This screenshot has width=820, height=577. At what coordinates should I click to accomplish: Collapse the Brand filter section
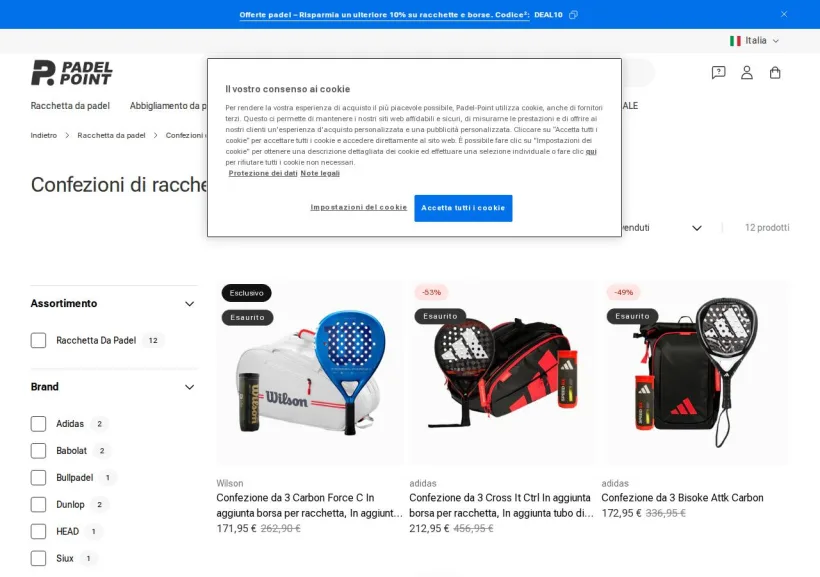189,387
